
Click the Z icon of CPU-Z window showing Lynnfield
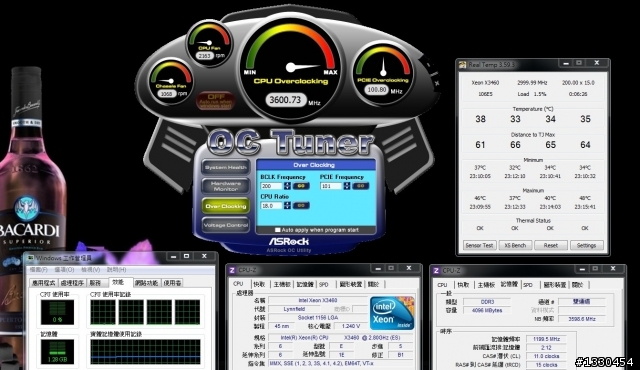232,270
